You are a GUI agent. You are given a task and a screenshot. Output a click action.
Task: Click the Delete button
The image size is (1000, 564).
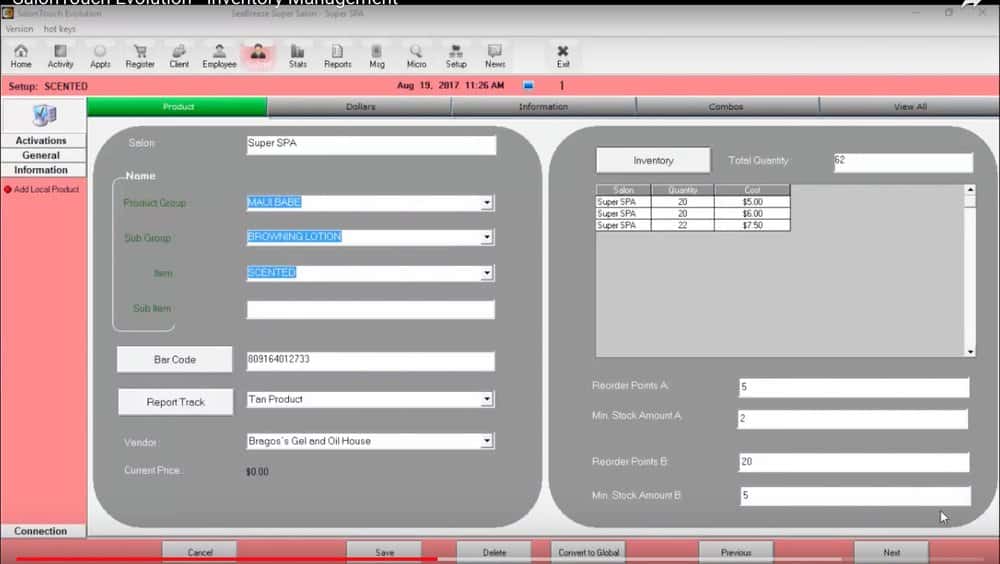click(494, 553)
